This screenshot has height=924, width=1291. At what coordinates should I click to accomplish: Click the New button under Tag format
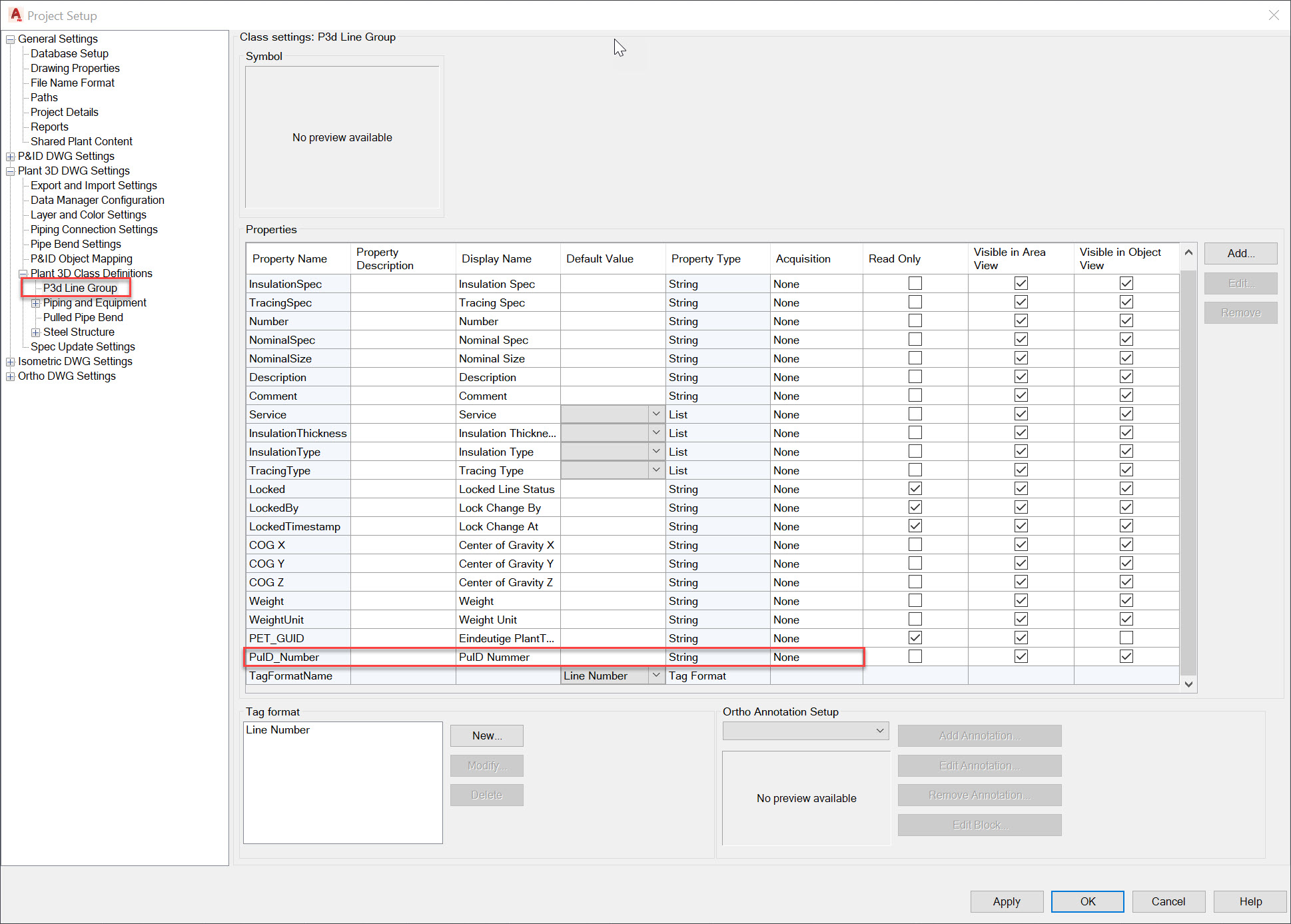pyautogui.click(x=486, y=735)
